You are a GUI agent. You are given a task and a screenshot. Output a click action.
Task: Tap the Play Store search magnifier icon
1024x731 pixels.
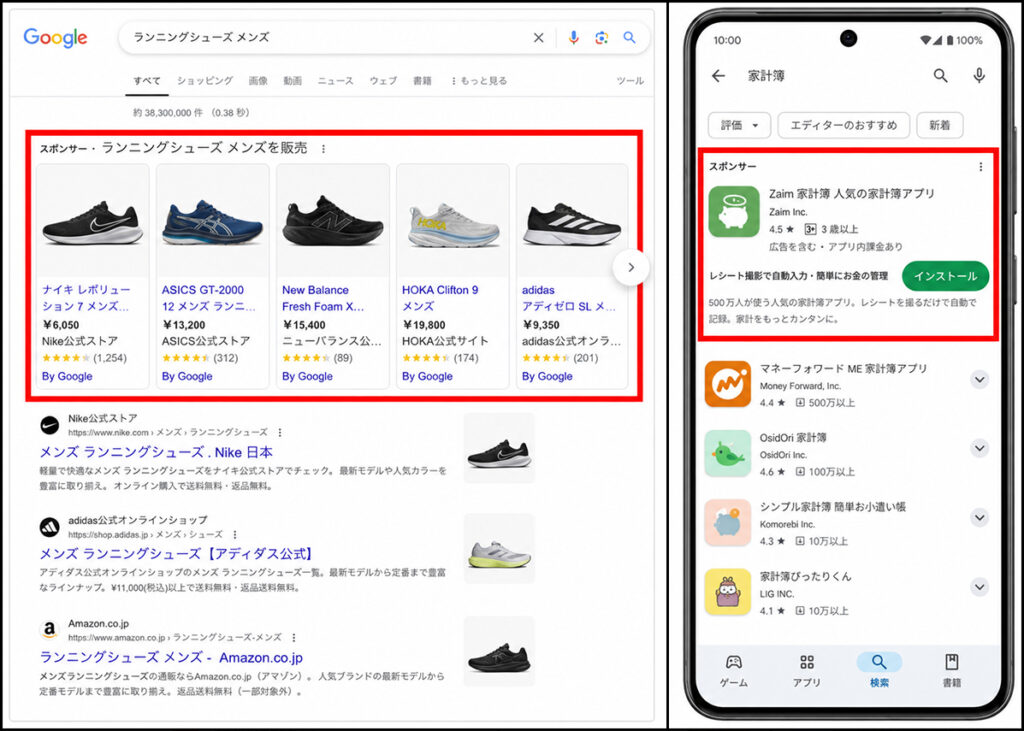(x=940, y=76)
